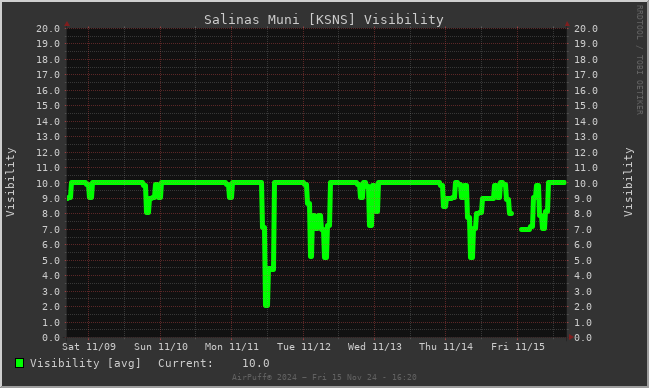Click the red arrow atop right axis

(567, 24)
